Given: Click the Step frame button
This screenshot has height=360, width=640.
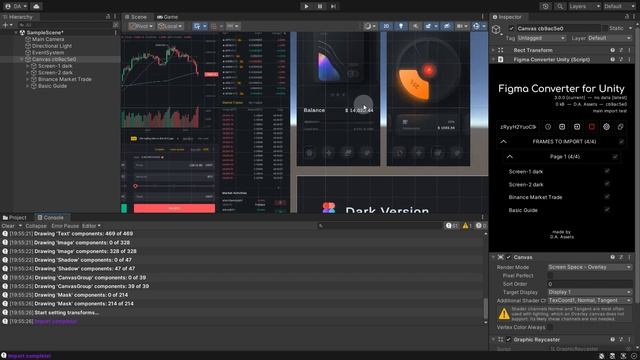Looking at the screenshot, I should point(333,6).
